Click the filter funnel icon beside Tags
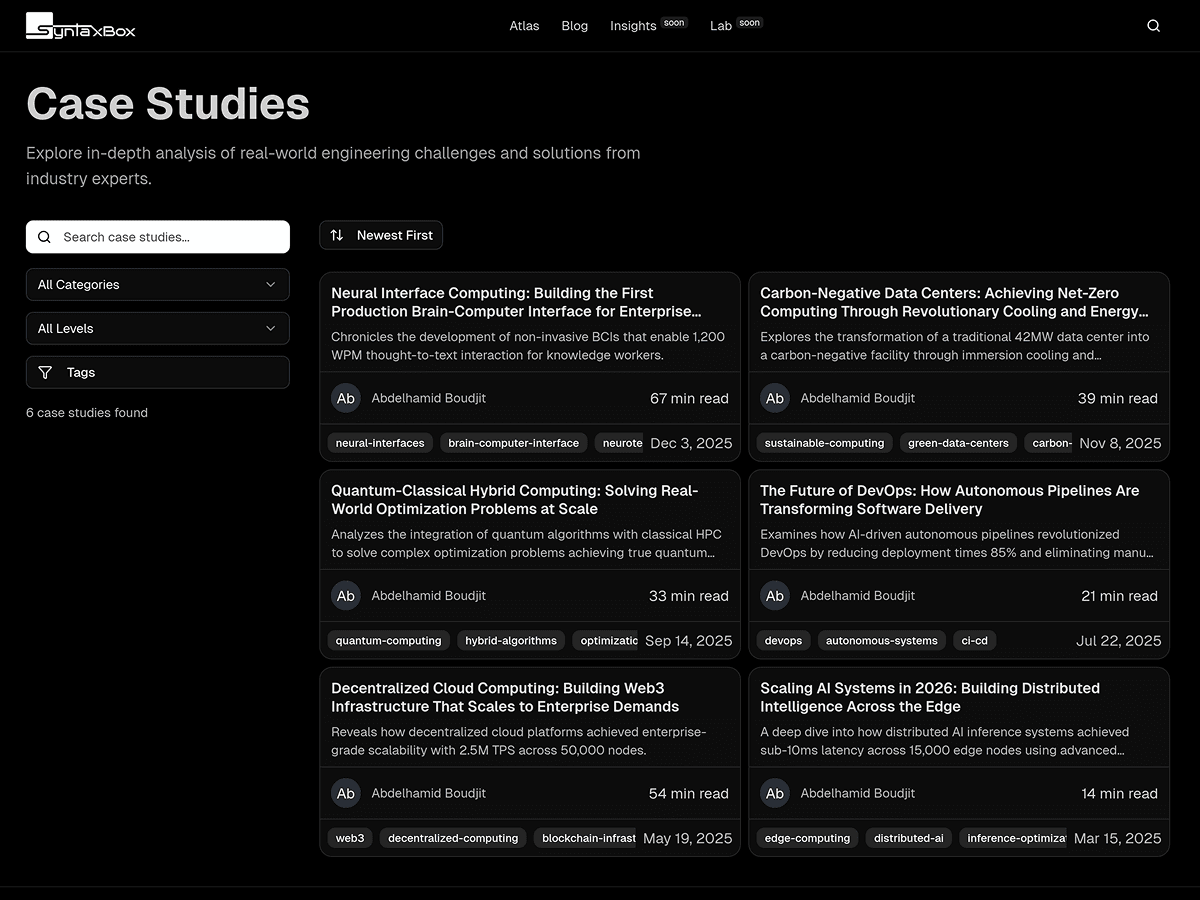The width and height of the screenshot is (1200, 900). coord(45,373)
